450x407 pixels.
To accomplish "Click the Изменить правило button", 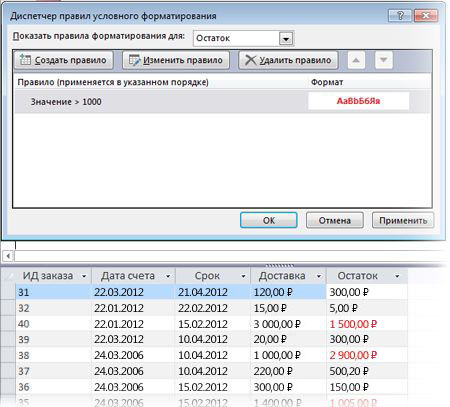I will click(x=176, y=60).
